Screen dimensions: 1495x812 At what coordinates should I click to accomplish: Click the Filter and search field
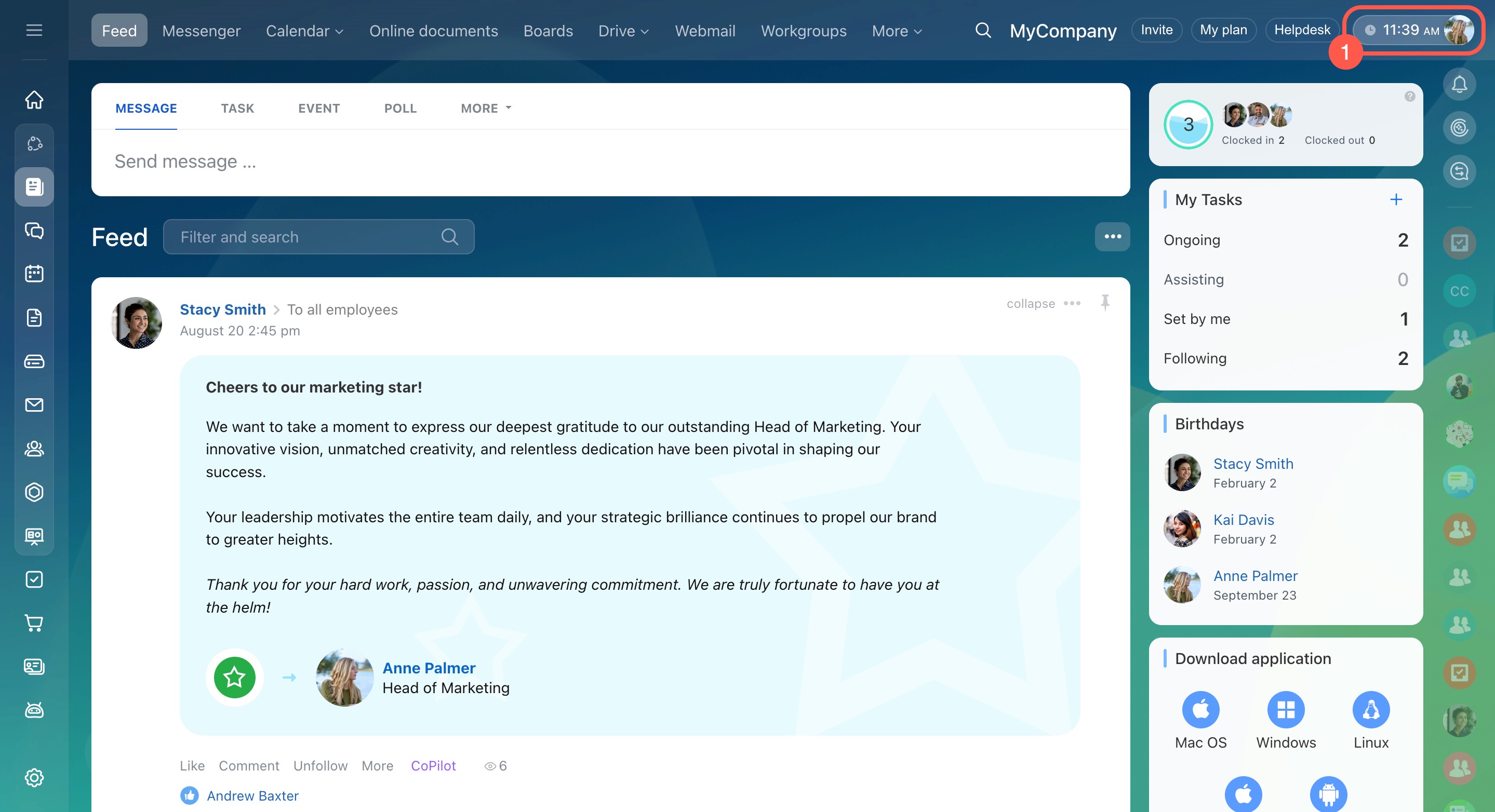tap(308, 237)
